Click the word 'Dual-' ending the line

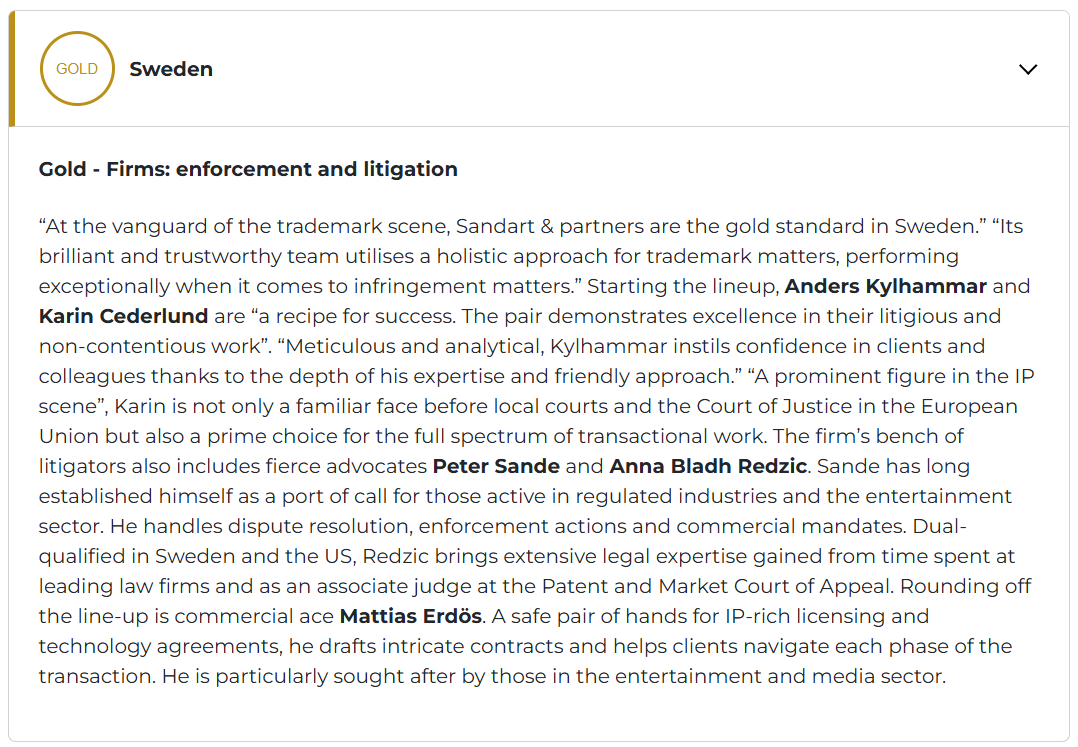pyautogui.click(x=940, y=526)
